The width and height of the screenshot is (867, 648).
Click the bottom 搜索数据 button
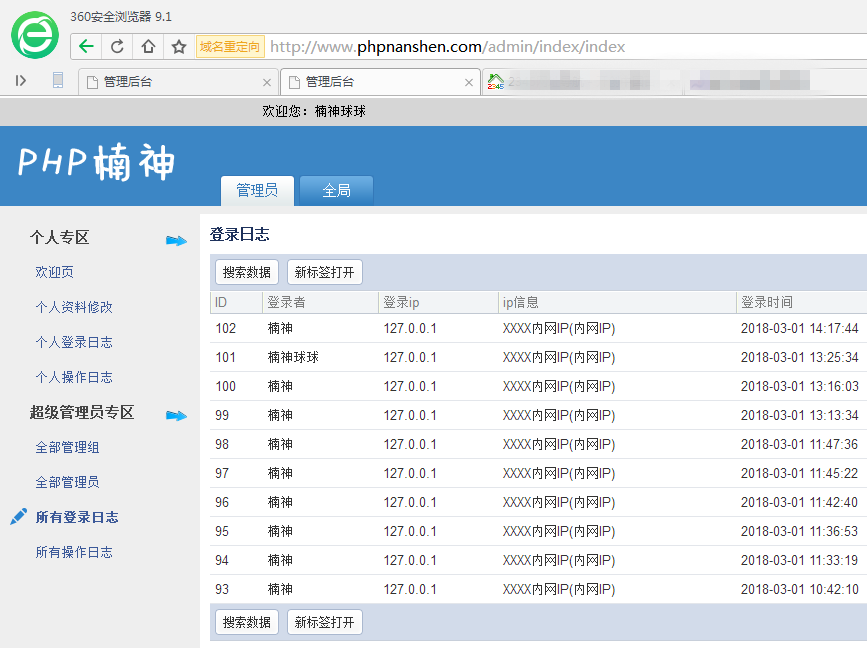[247, 622]
